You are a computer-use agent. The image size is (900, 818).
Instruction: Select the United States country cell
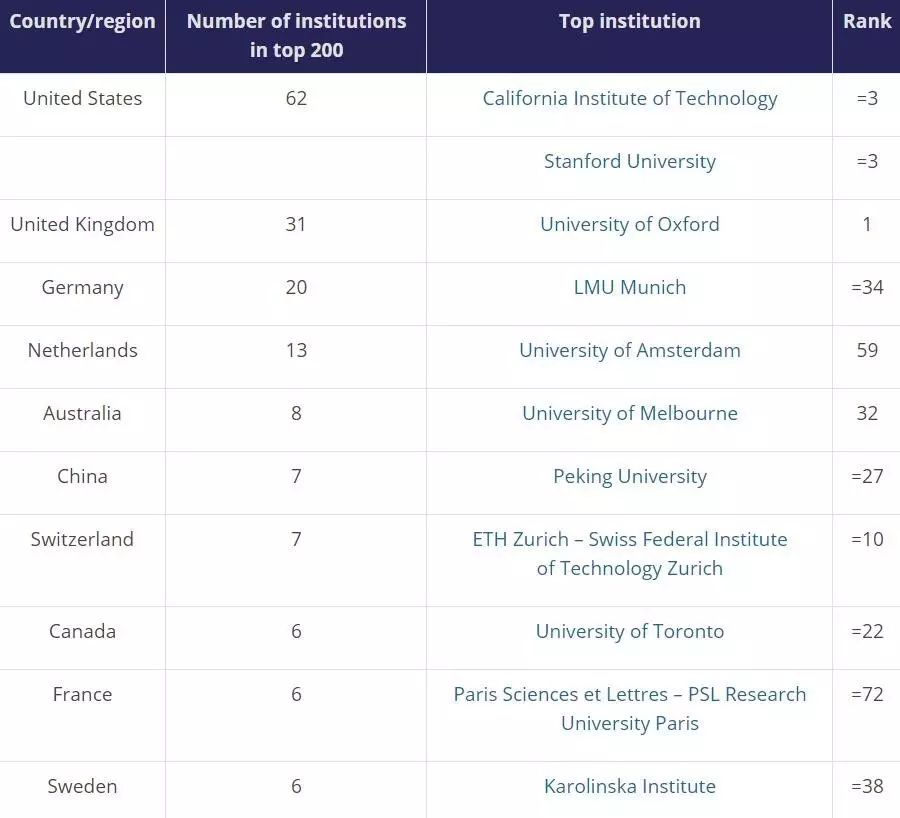pos(82,98)
